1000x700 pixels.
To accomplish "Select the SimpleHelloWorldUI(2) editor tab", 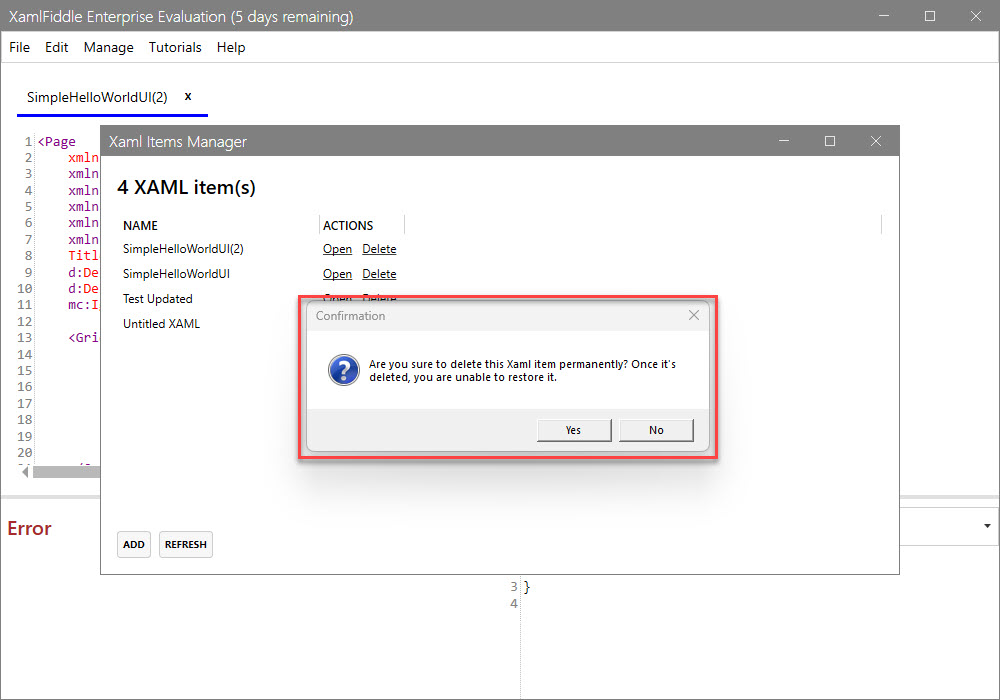I will 97,97.
